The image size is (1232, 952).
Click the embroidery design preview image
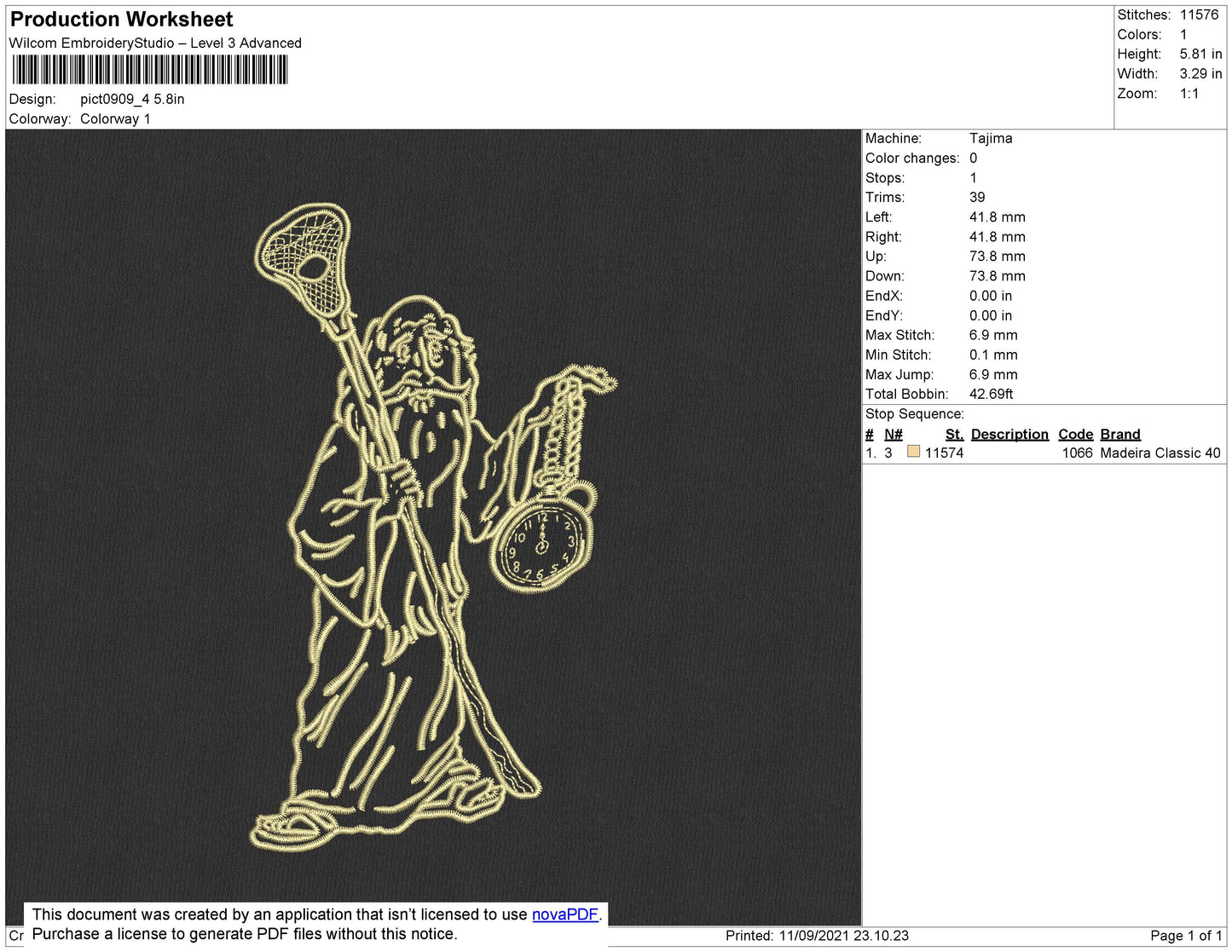pyautogui.click(x=433, y=527)
